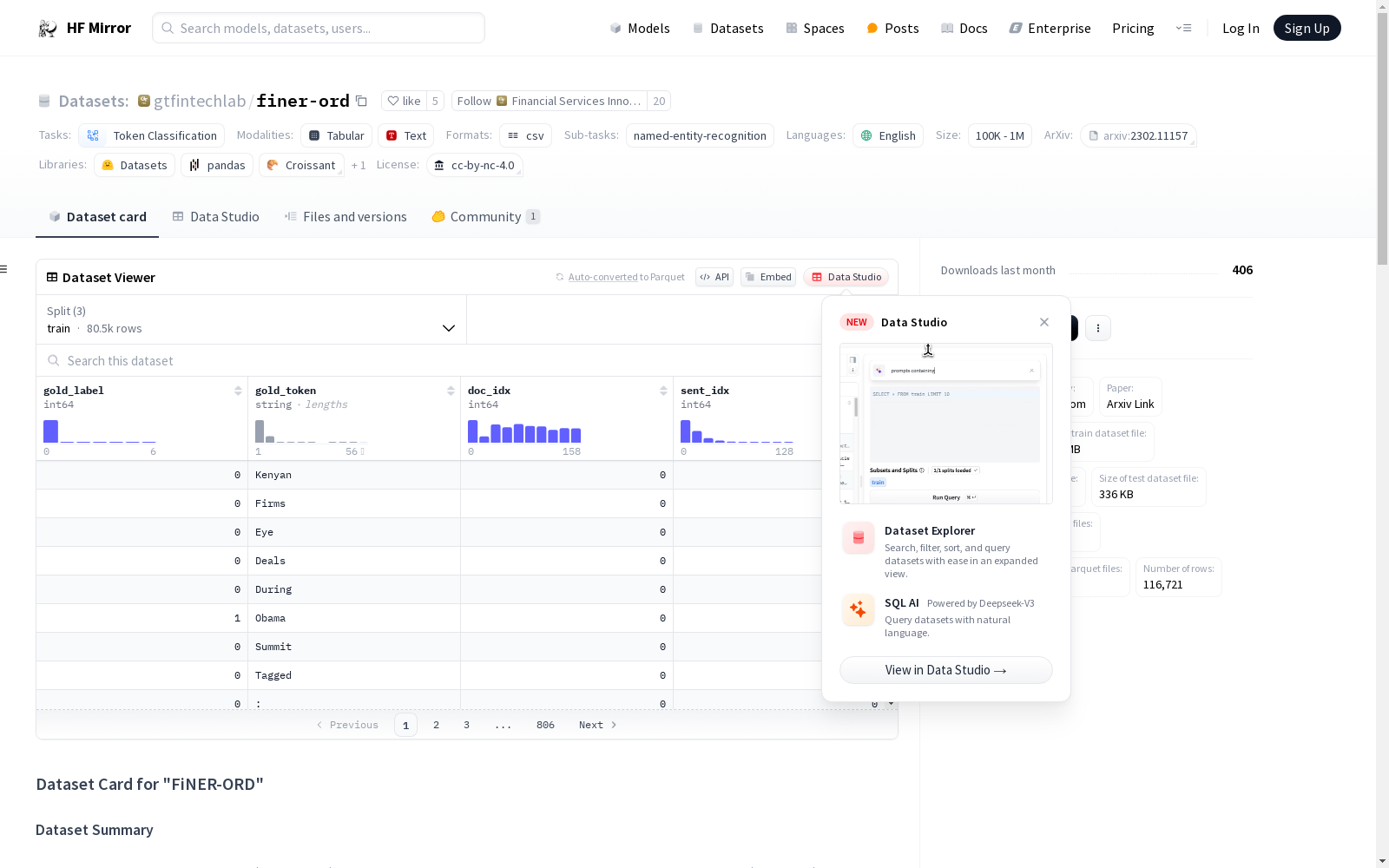Click the gold_label histogram first bar
The width and height of the screenshot is (1389, 868).
(50, 431)
